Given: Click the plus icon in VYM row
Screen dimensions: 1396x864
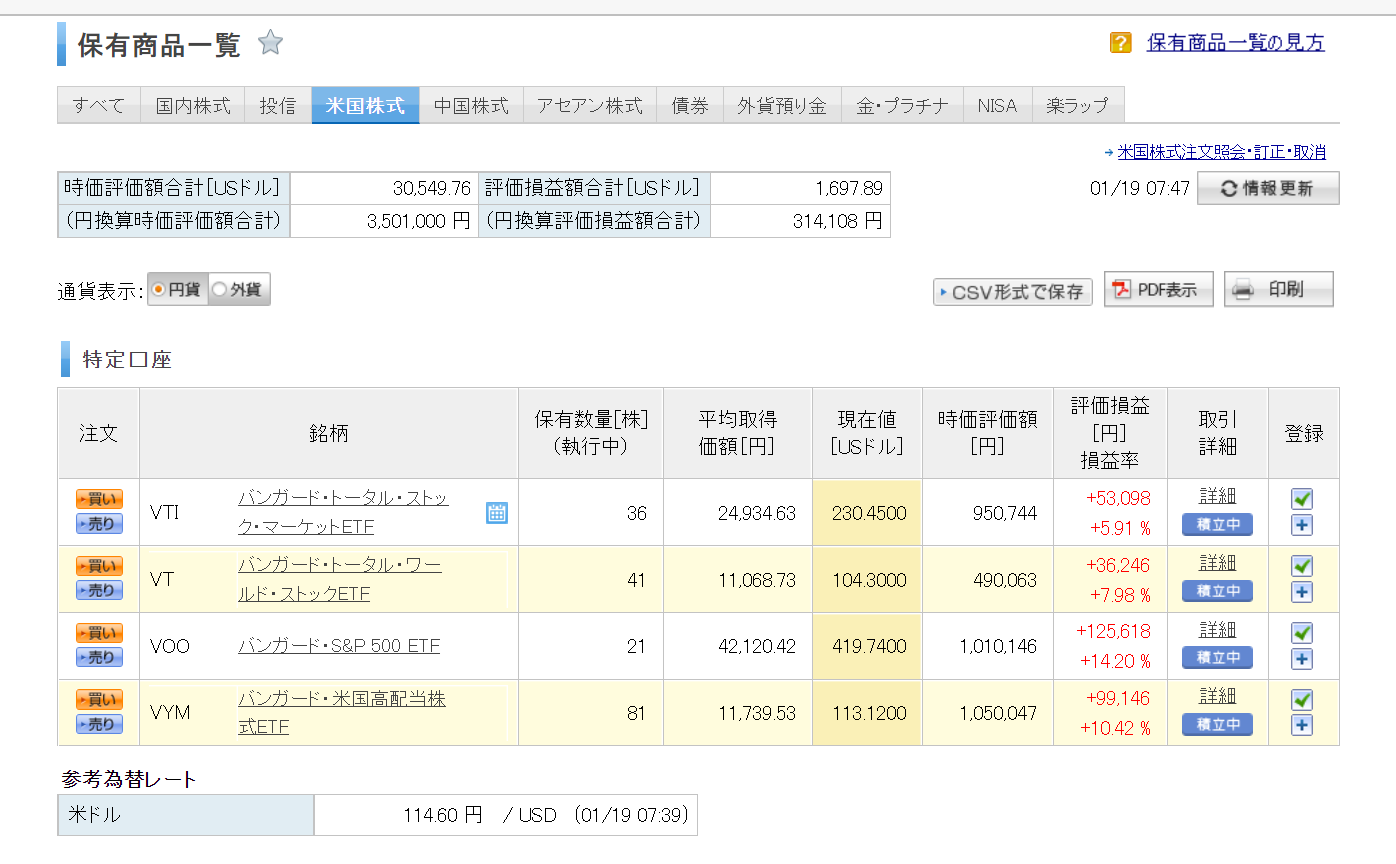Looking at the screenshot, I should pyautogui.click(x=1302, y=725).
